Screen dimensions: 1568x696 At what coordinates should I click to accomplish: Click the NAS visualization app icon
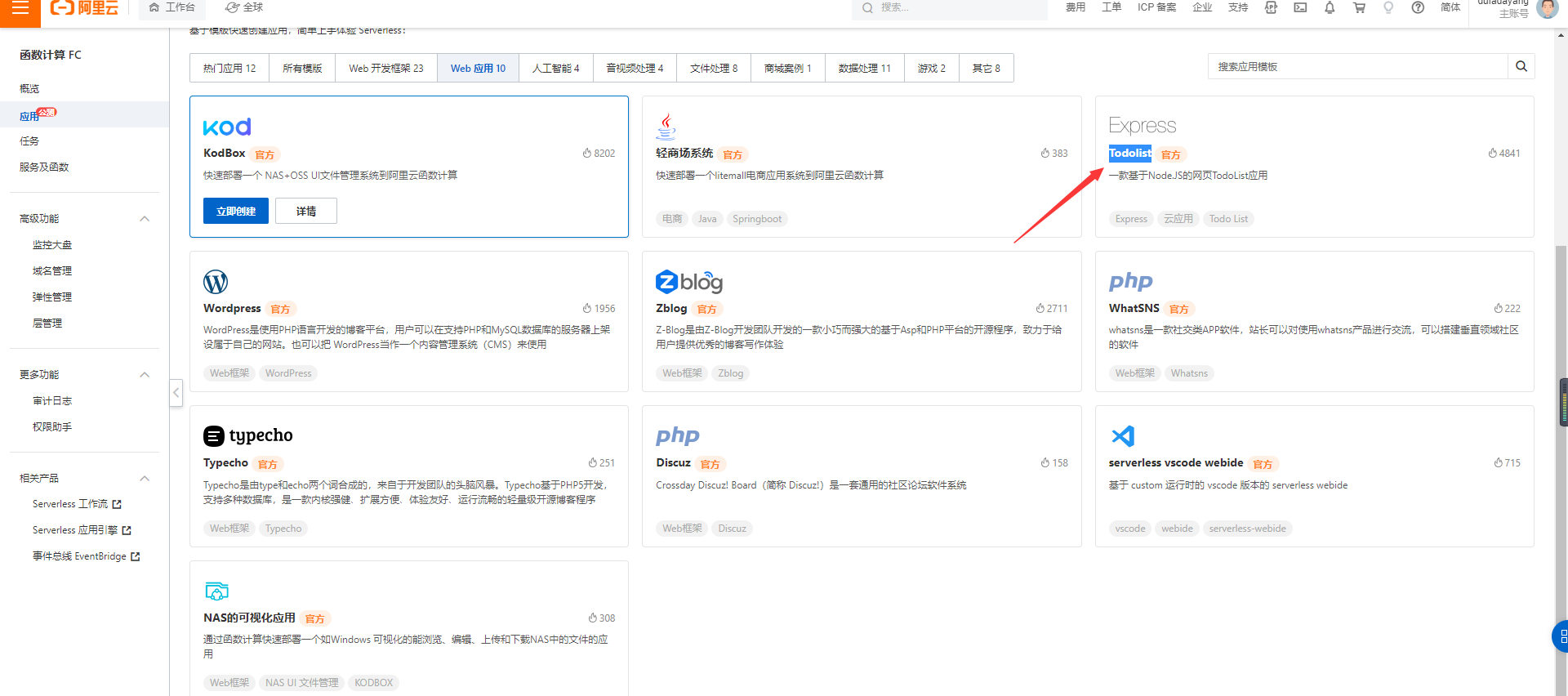(x=216, y=591)
